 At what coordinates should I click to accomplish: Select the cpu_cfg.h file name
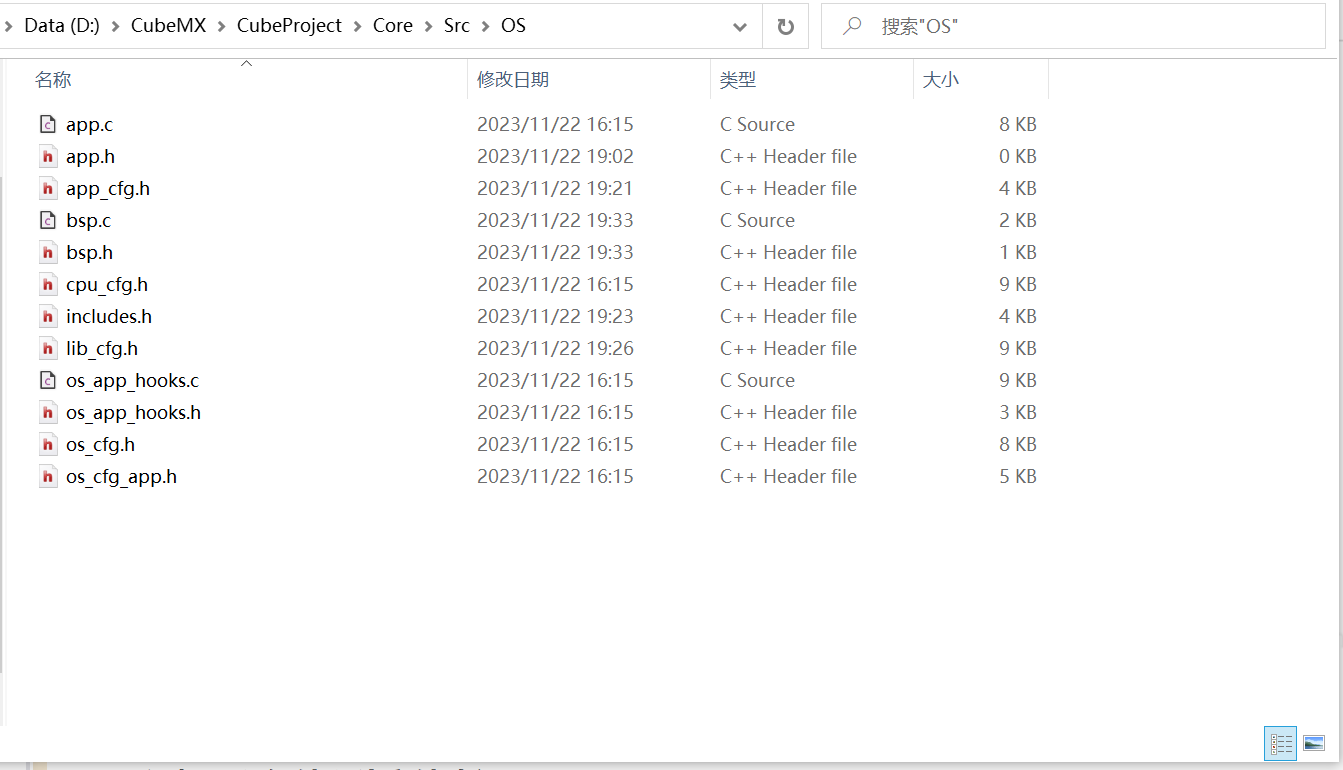pyautogui.click(x=107, y=284)
